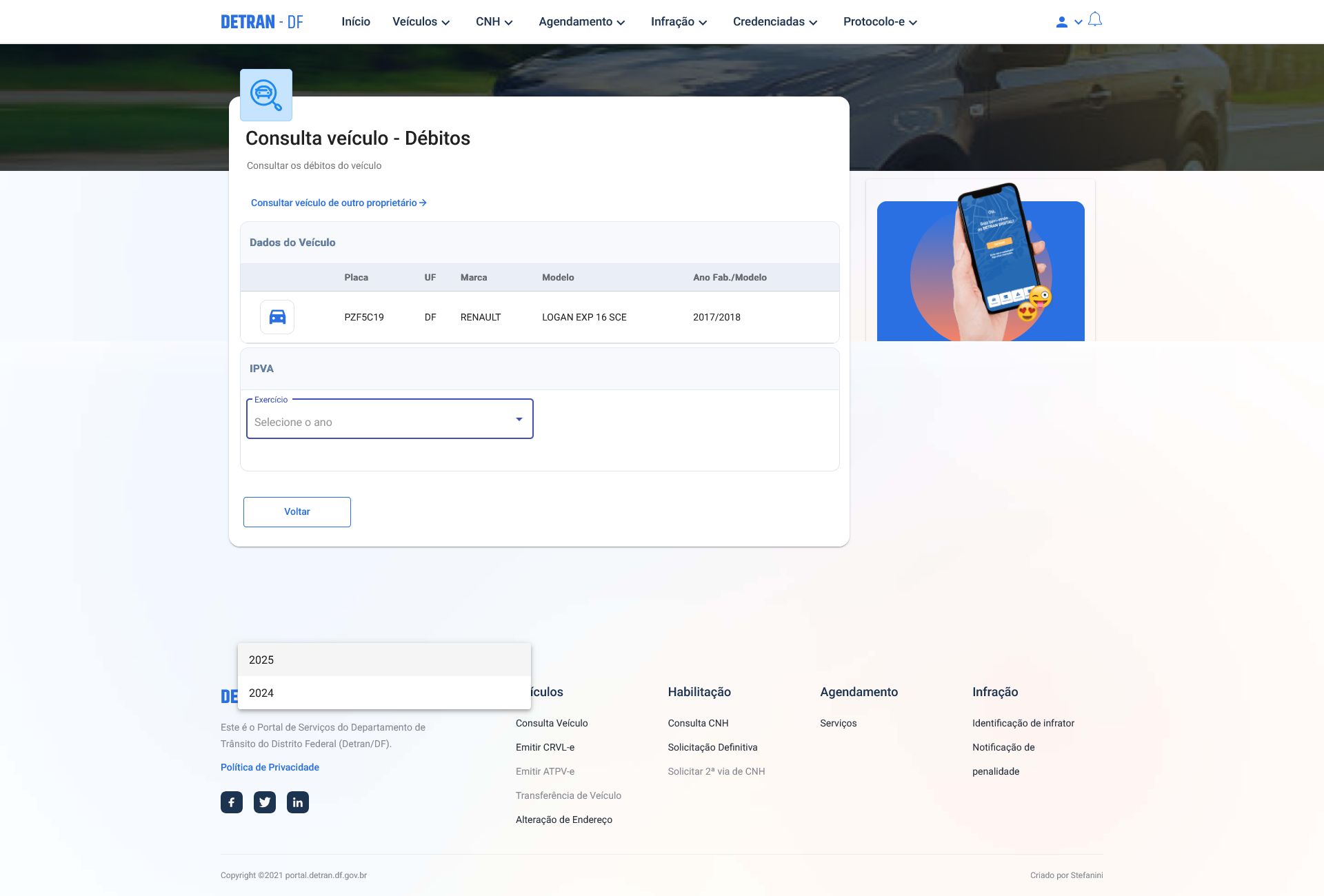Click the vehicle search magnifier icon

266,95
